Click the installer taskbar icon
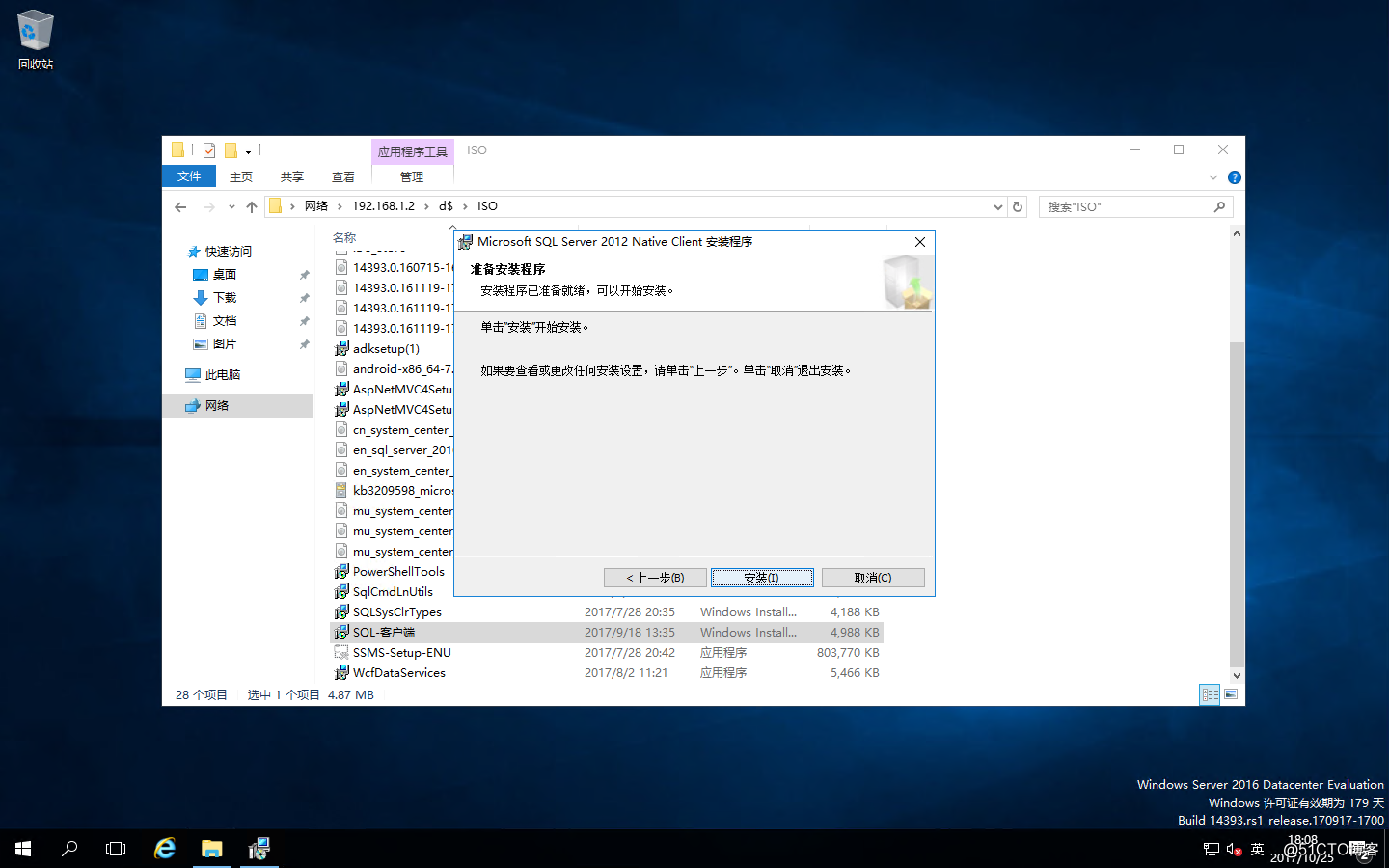The height and width of the screenshot is (868, 1389). coord(259,849)
